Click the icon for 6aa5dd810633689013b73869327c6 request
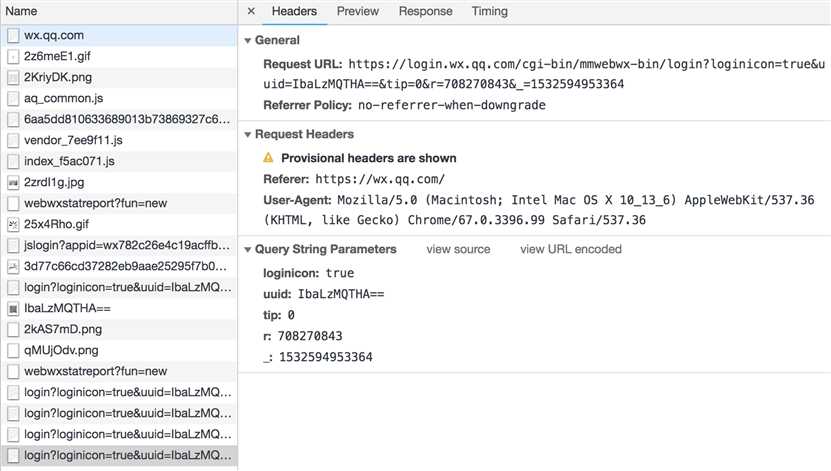Viewport: 831px width, 471px height. pos(13,120)
